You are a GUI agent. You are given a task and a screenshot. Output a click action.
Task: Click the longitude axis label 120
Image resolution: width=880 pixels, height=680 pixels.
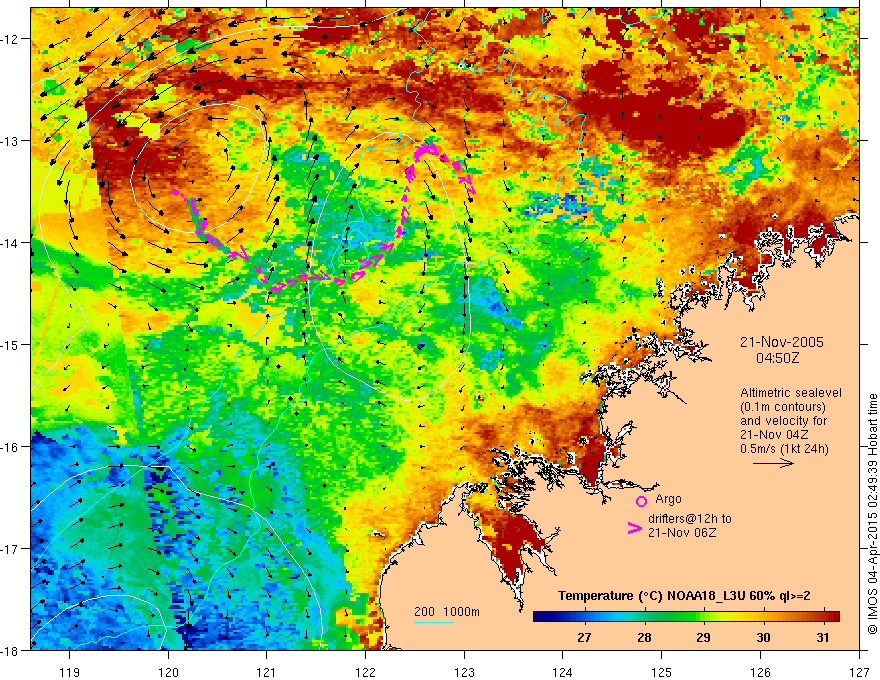tap(168, 672)
